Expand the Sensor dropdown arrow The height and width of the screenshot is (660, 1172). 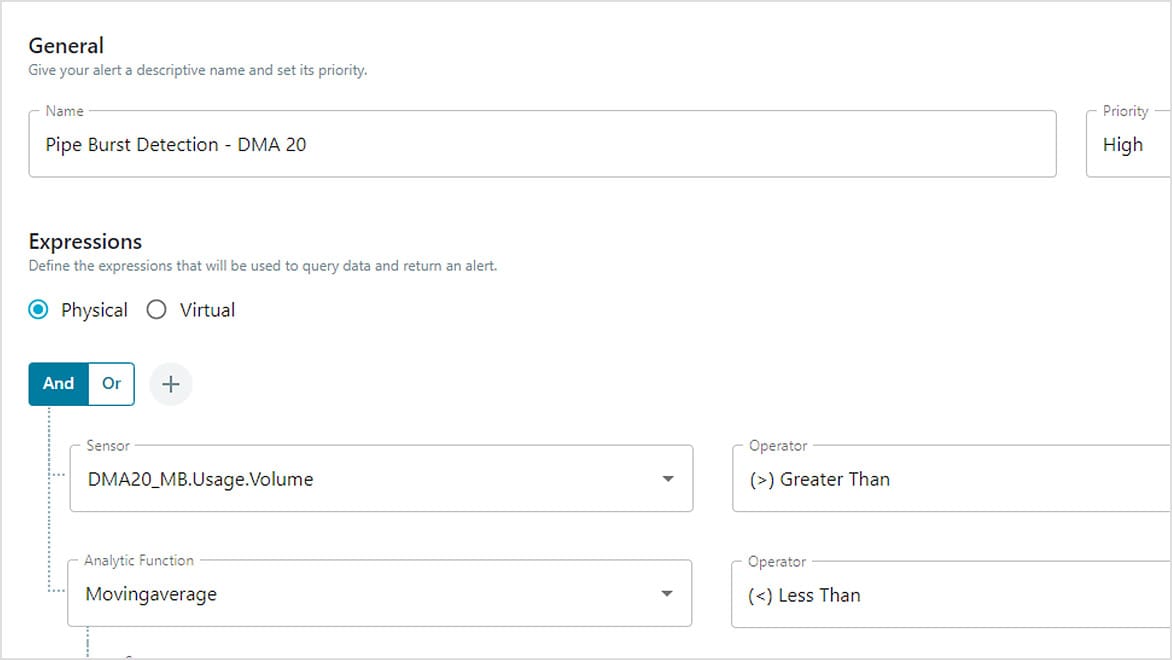click(669, 479)
